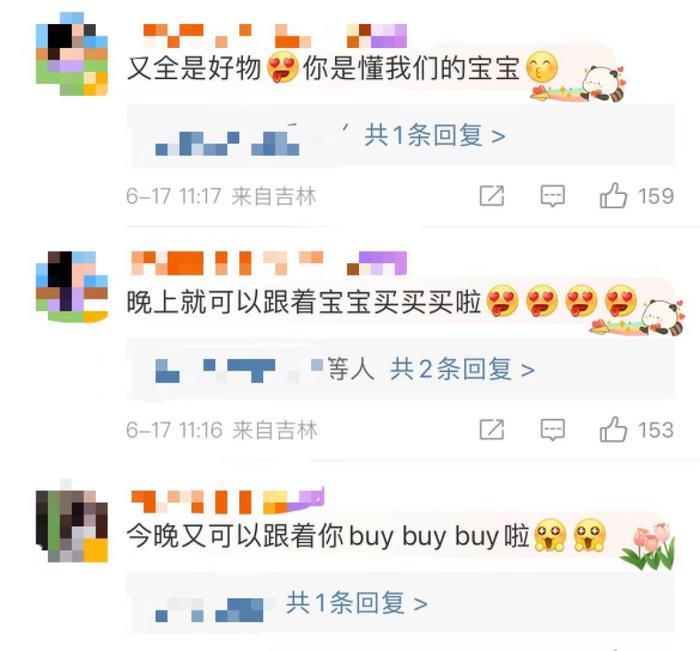Viewport: 700px width, 651px height.
Task: Select the comment text 又全是好物
Action: [x=194, y=68]
